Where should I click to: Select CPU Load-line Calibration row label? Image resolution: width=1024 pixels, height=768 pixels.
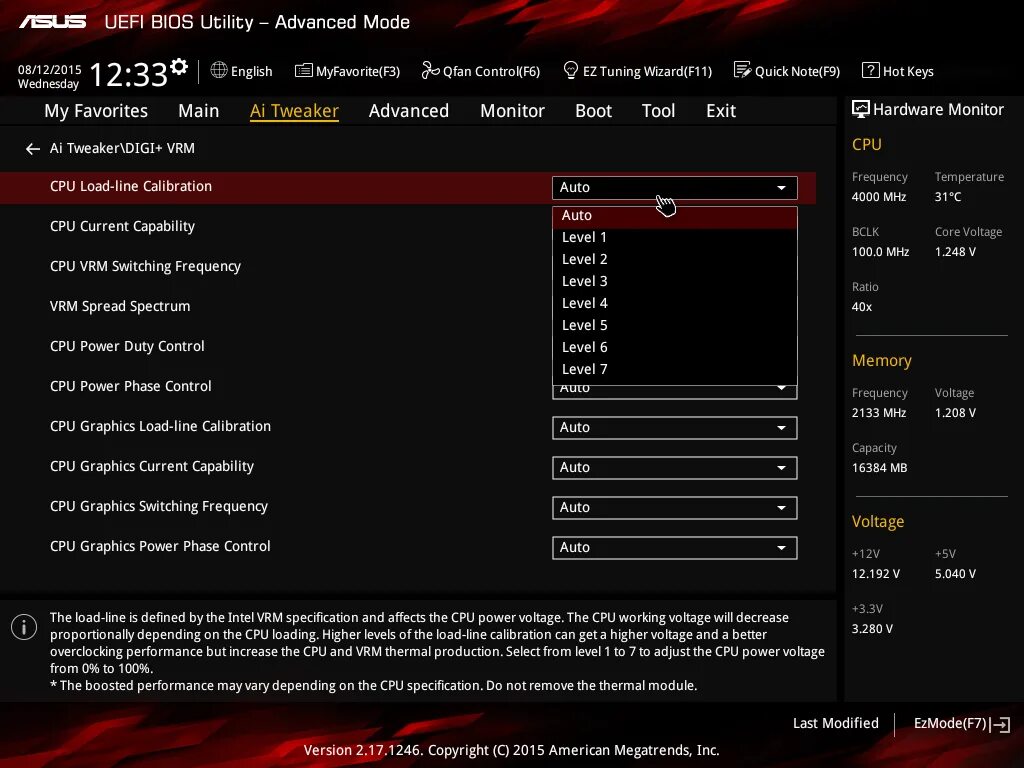131,186
